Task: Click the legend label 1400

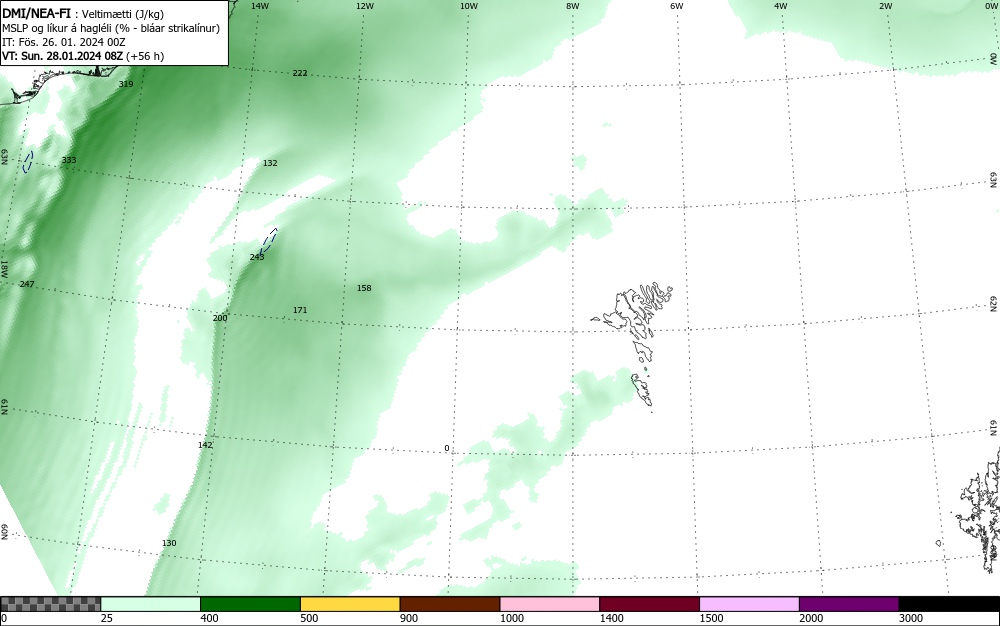Action: 612,618
